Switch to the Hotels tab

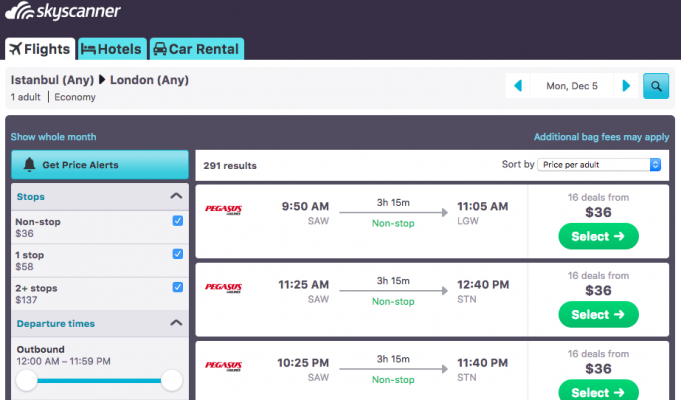(x=111, y=48)
